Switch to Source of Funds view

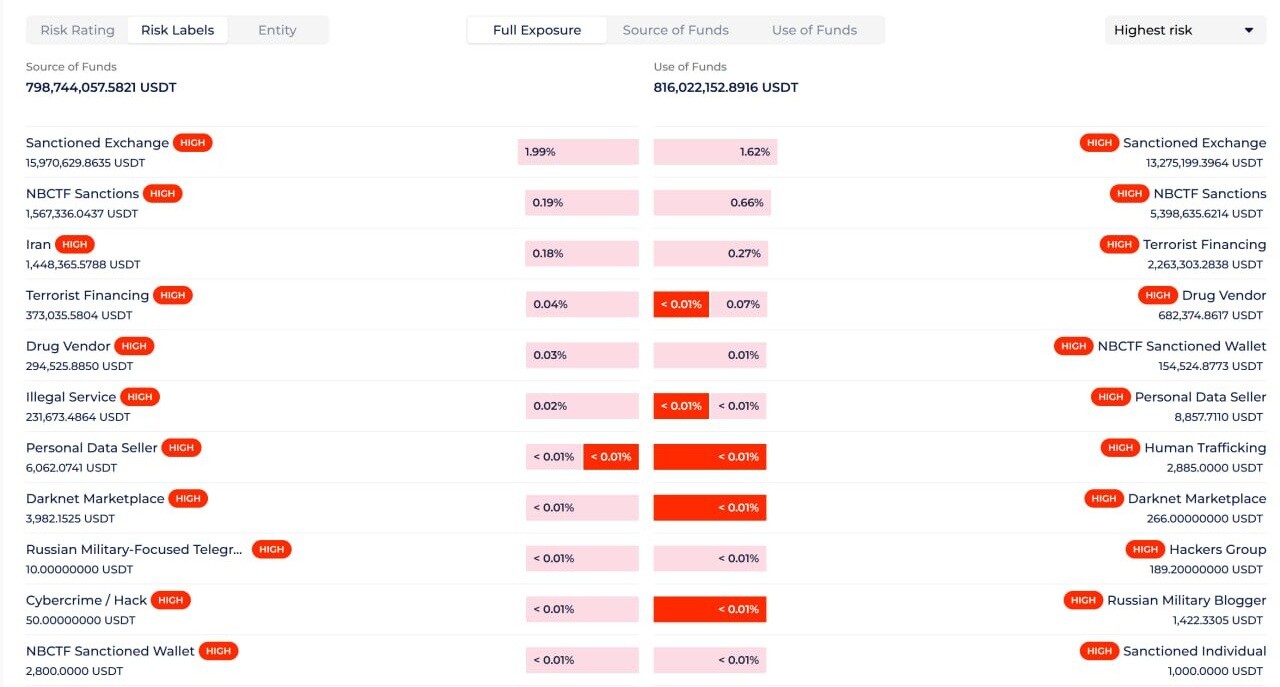(x=675, y=30)
